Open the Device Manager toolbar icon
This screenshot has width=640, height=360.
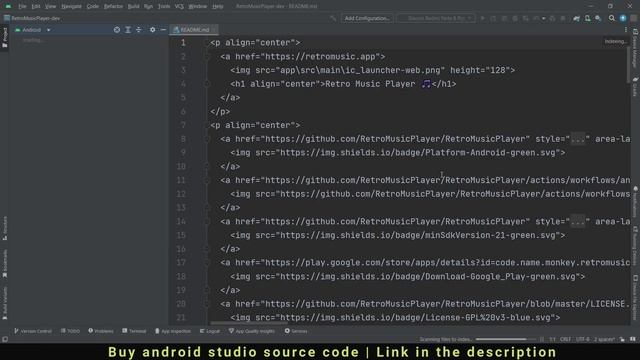coord(587,18)
